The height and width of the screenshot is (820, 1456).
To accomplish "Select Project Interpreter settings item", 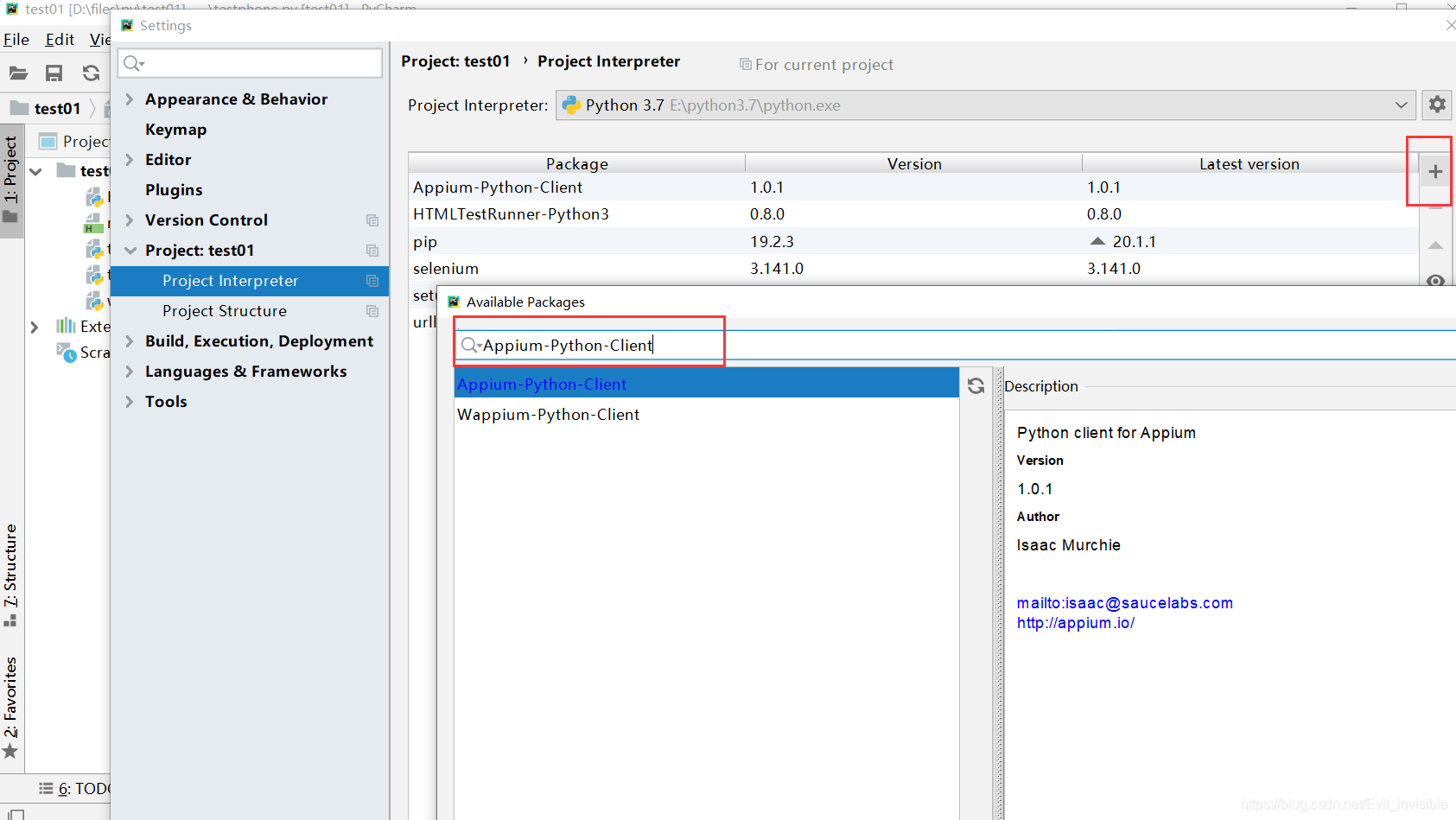I will click(250, 281).
